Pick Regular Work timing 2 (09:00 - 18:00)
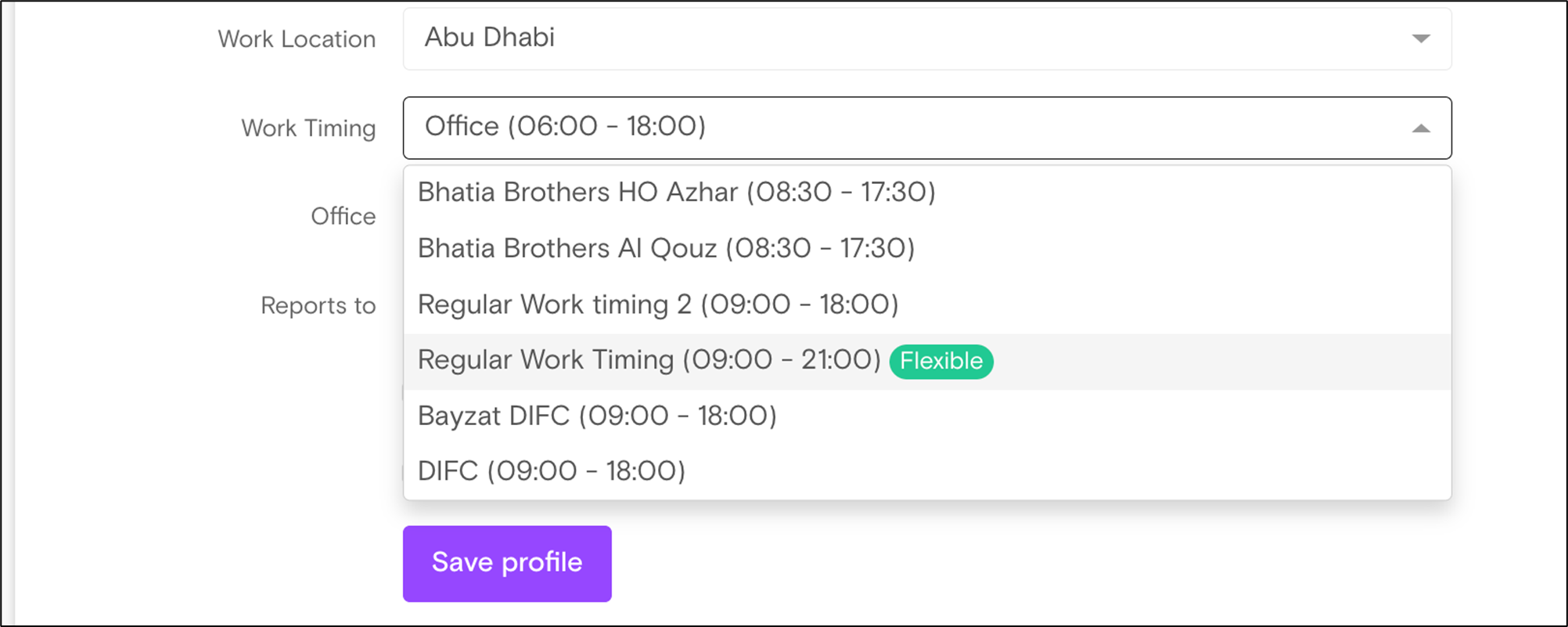 927,304
